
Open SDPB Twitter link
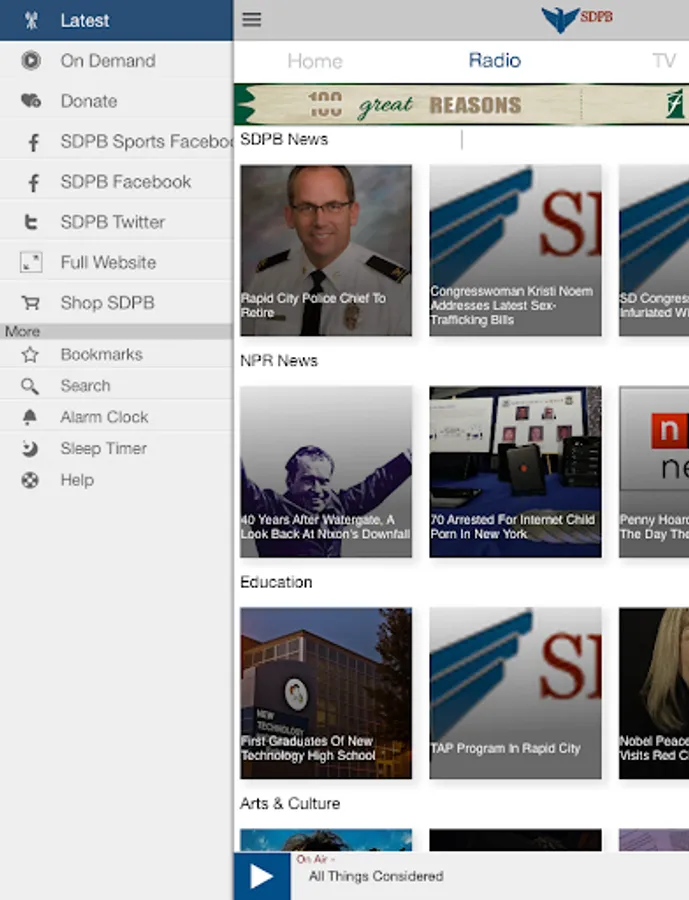pos(117,222)
